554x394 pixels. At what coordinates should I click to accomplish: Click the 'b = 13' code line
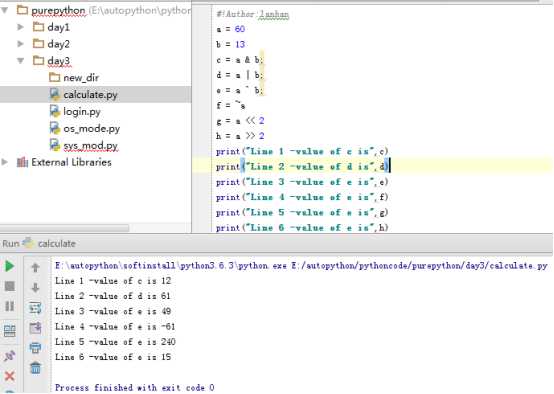click(230, 44)
